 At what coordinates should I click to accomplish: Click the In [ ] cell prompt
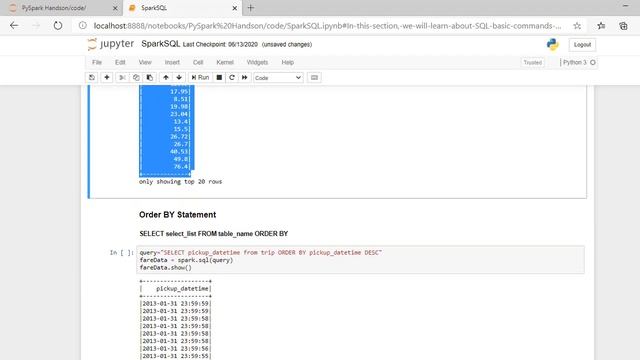[121, 253]
